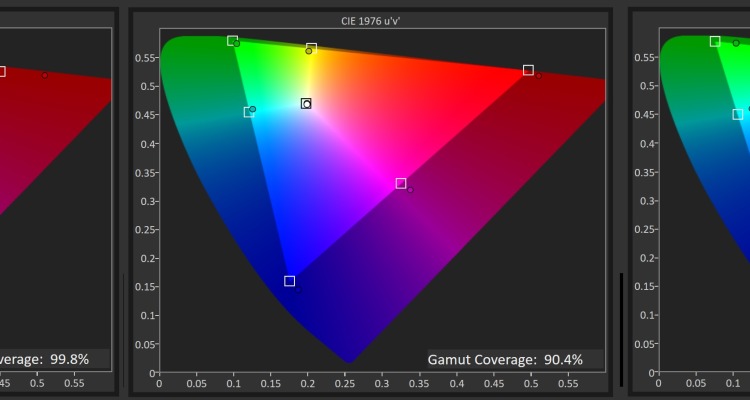Select the blue target square in center chart
The width and height of the screenshot is (750, 400).
(x=290, y=281)
